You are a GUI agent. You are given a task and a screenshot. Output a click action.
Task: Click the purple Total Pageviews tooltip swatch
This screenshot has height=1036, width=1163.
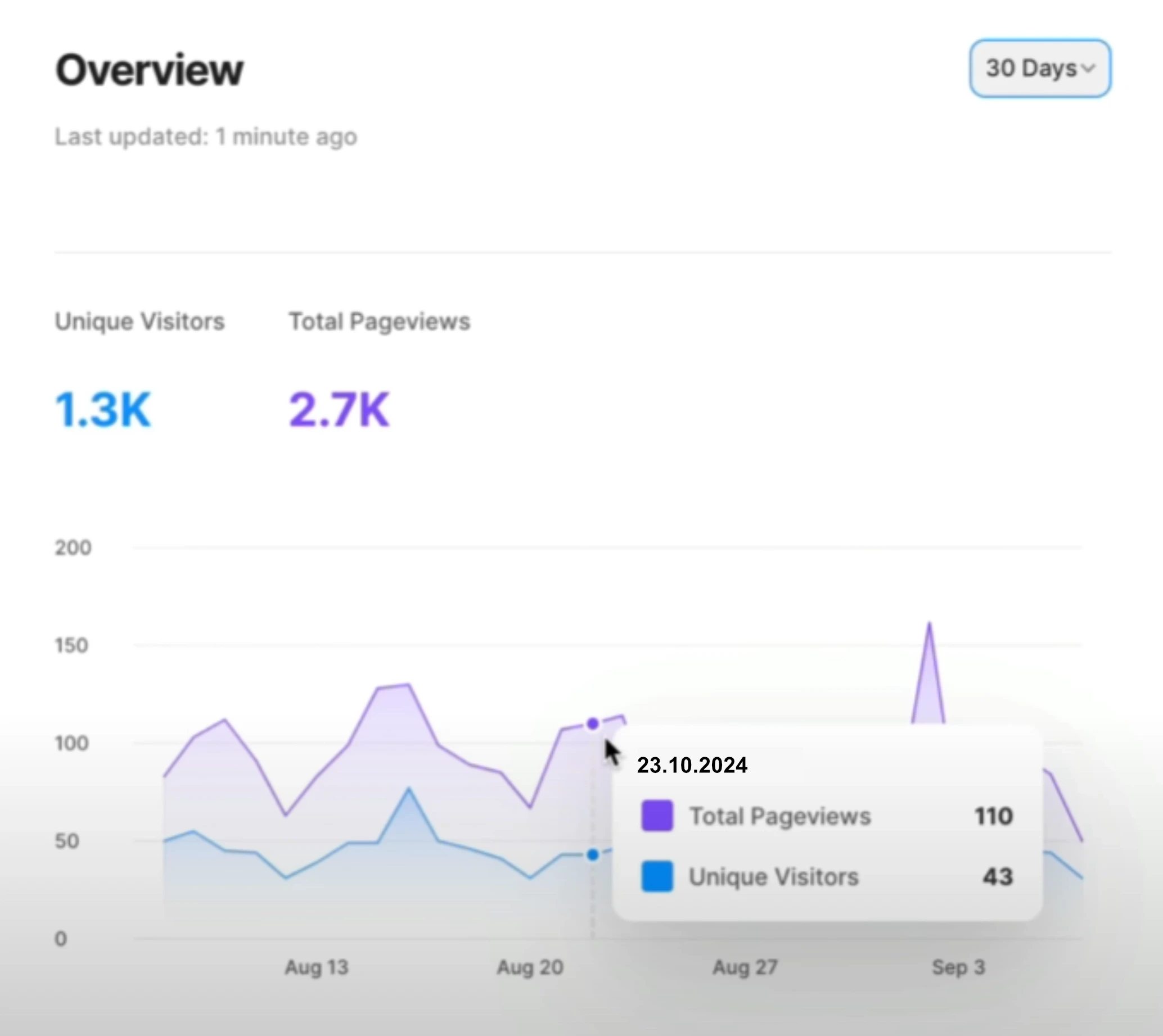tap(657, 816)
